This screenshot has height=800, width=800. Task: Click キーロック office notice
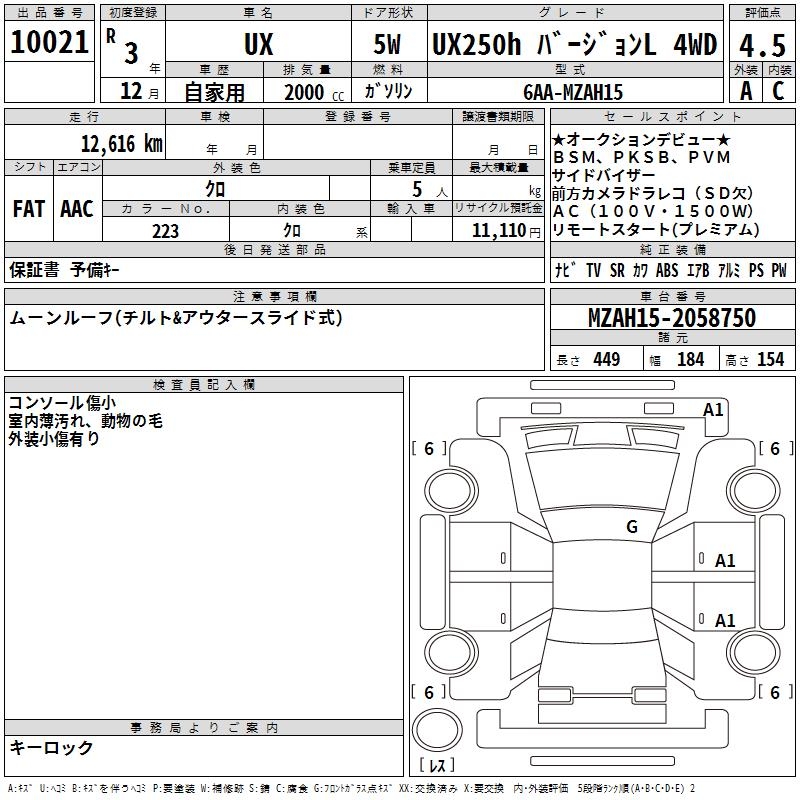point(51,747)
